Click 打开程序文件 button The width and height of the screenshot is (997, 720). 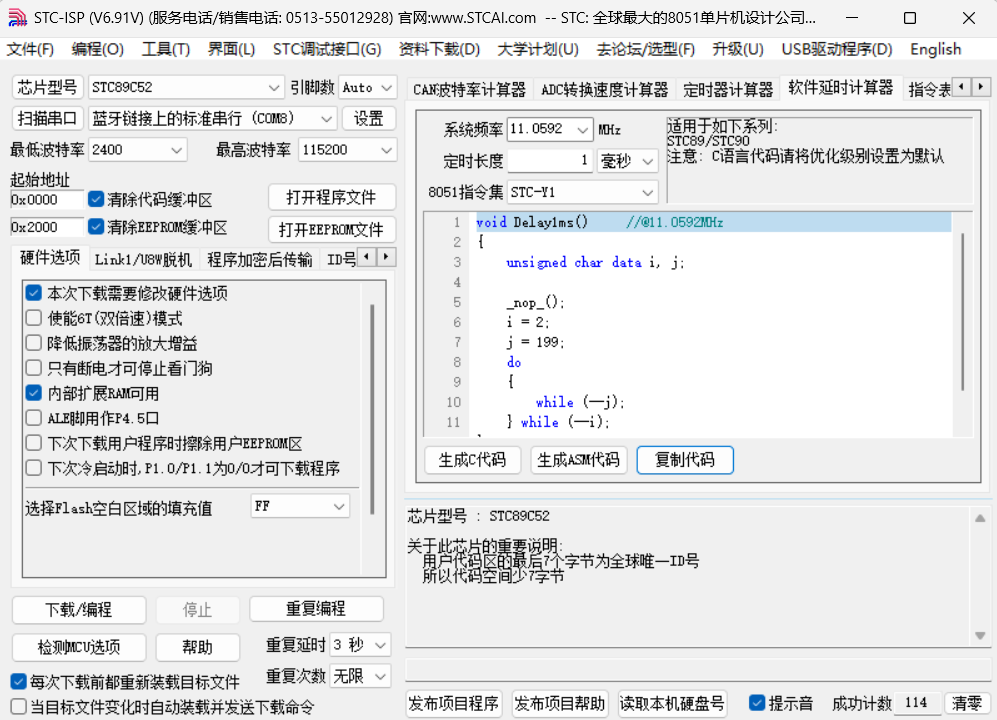331,197
